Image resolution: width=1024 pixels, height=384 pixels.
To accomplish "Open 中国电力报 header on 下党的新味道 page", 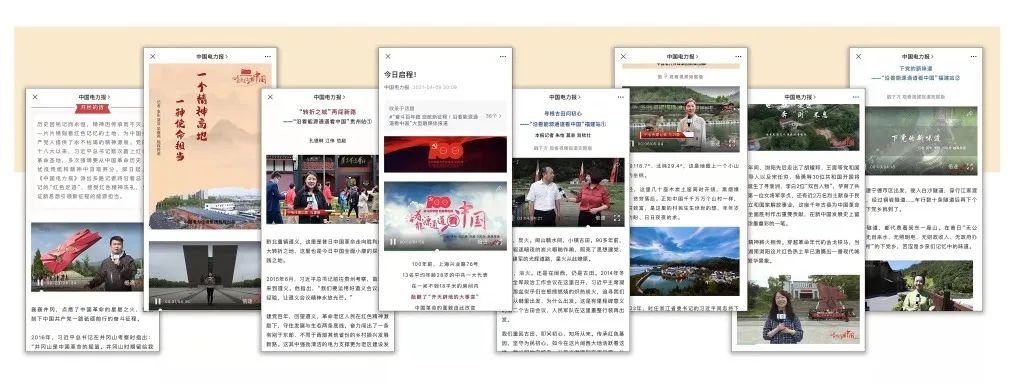I will point(917,57).
